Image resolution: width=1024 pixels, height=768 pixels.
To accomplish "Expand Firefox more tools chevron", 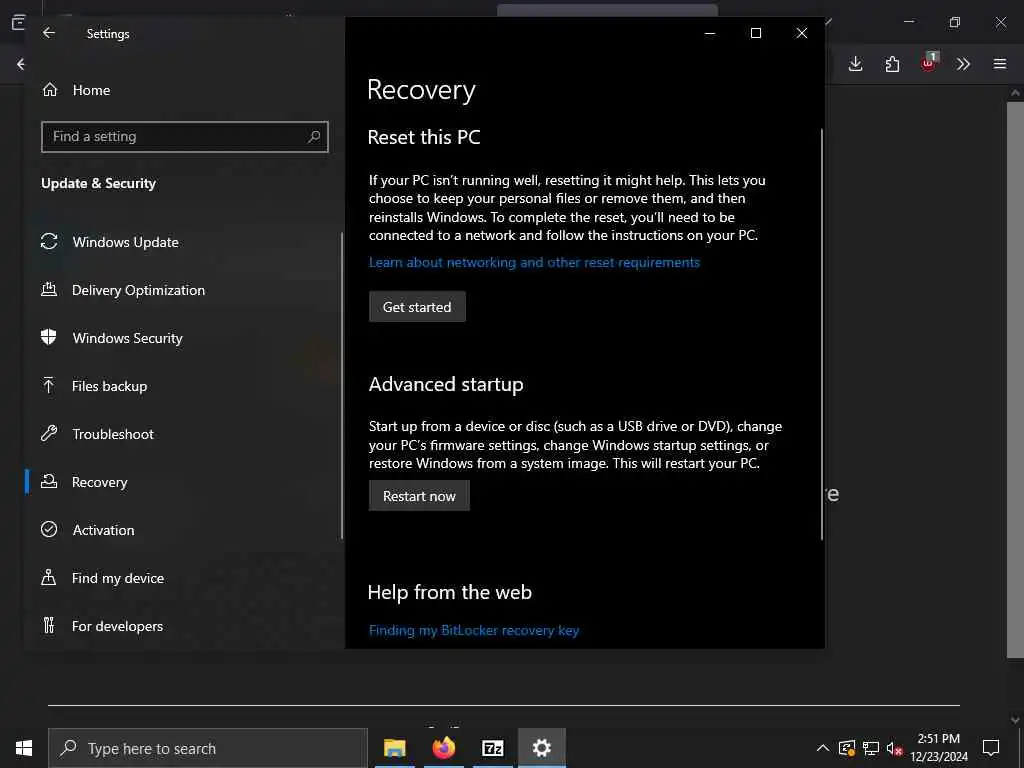I will 963,64.
